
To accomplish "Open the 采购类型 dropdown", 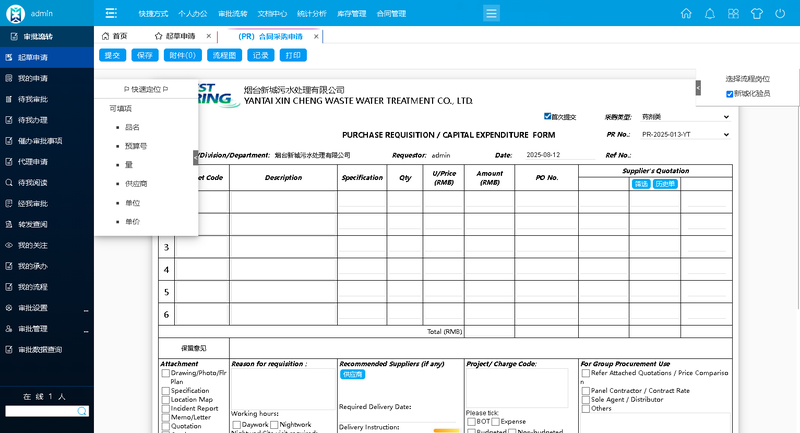I will coord(685,117).
